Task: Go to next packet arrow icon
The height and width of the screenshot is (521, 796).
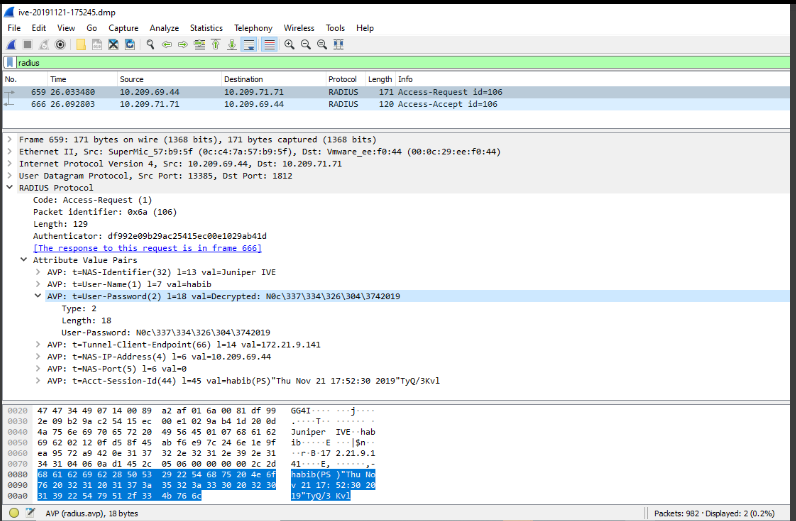Action: pos(183,45)
